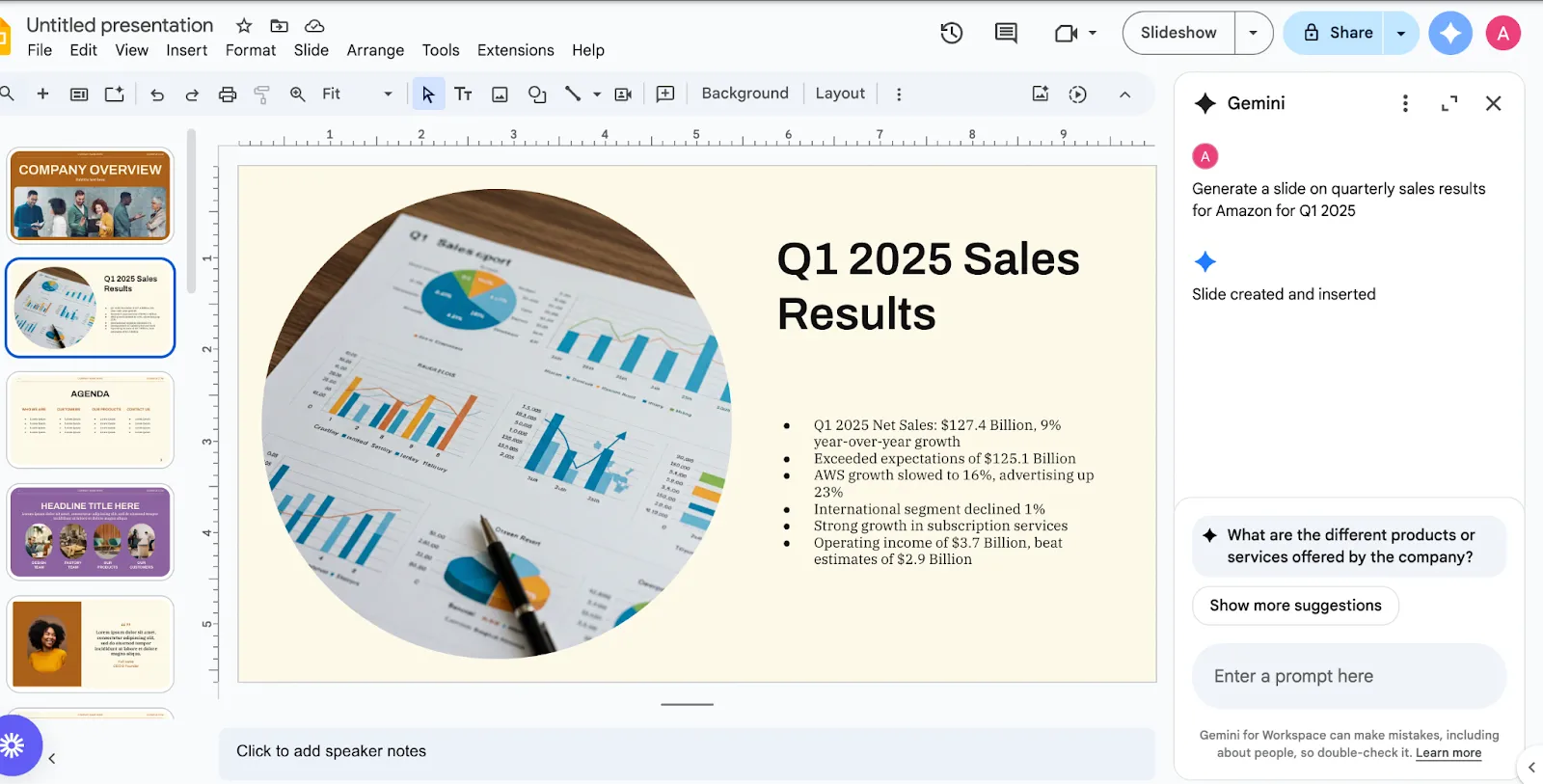
Task: Select the products or services suggestion
Action: pyautogui.click(x=1349, y=546)
